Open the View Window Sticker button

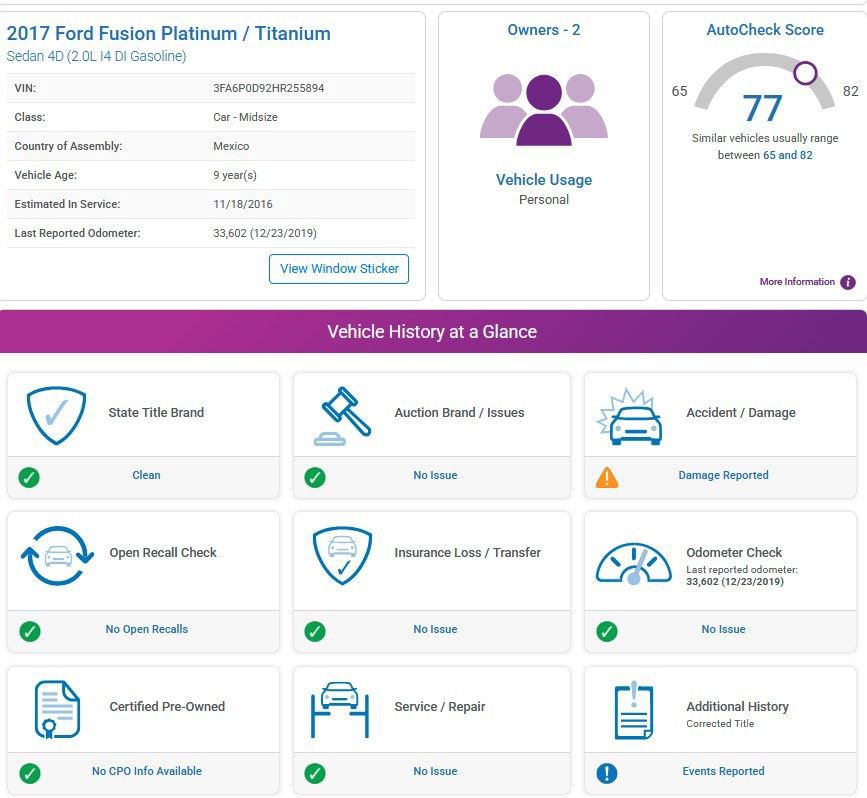pyautogui.click(x=339, y=269)
